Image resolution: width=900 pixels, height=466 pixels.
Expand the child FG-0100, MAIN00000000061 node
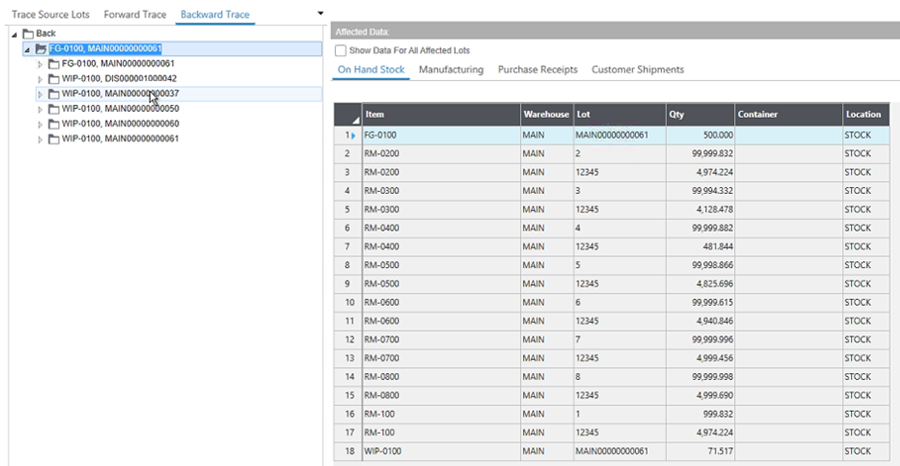(41, 63)
